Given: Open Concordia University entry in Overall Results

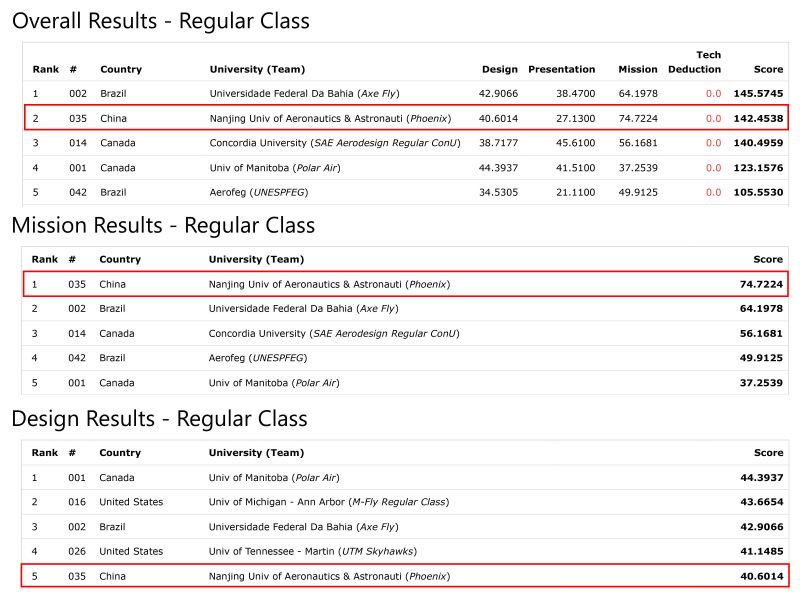Looking at the screenshot, I should pyautogui.click(x=334, y=143).
